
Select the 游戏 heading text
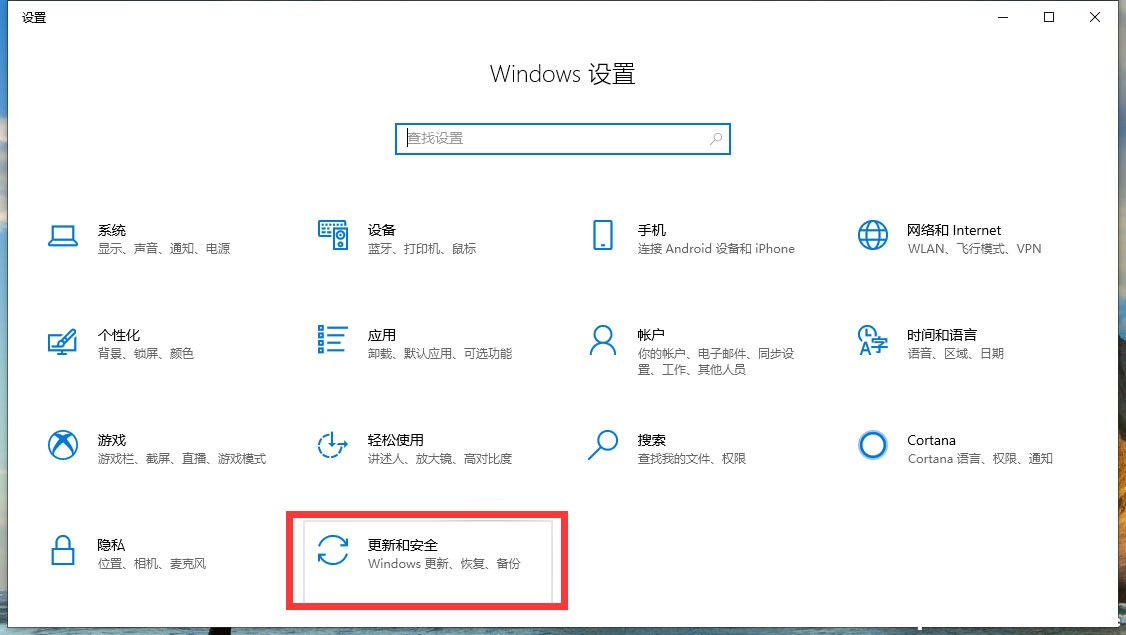111,440
